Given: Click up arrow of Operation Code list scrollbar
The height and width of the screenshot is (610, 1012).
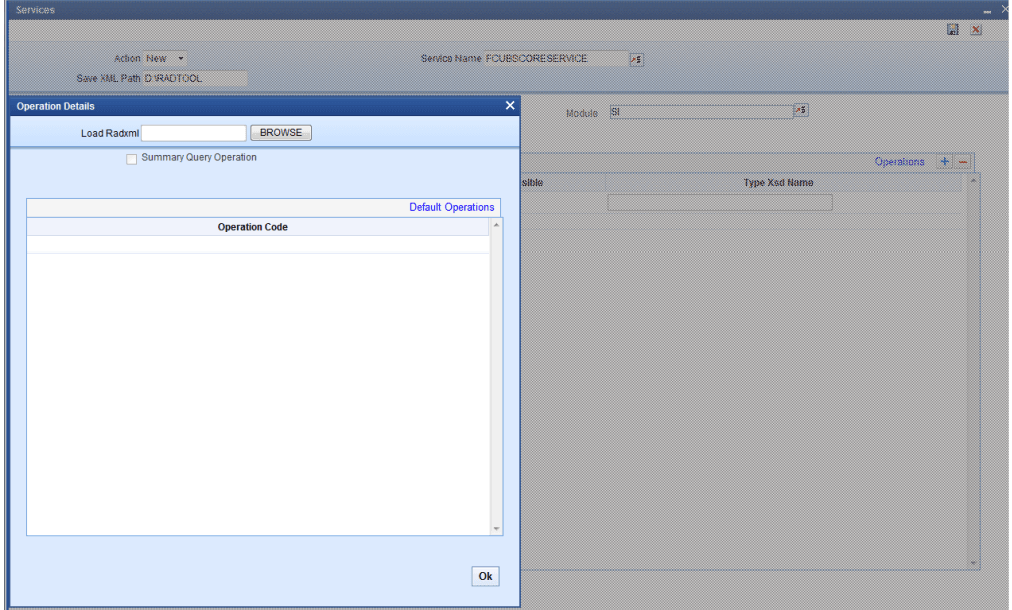Looking at the screenshot, I should coord(496,225).
